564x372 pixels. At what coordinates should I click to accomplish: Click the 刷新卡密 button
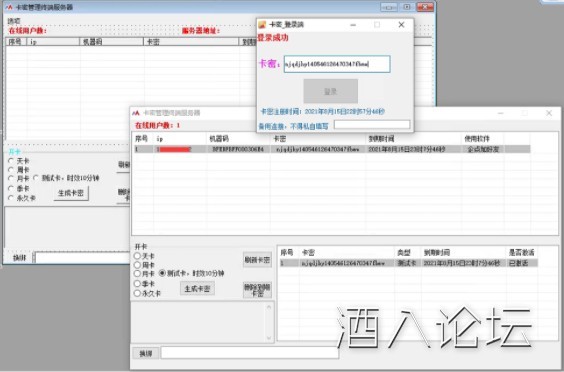257,260
